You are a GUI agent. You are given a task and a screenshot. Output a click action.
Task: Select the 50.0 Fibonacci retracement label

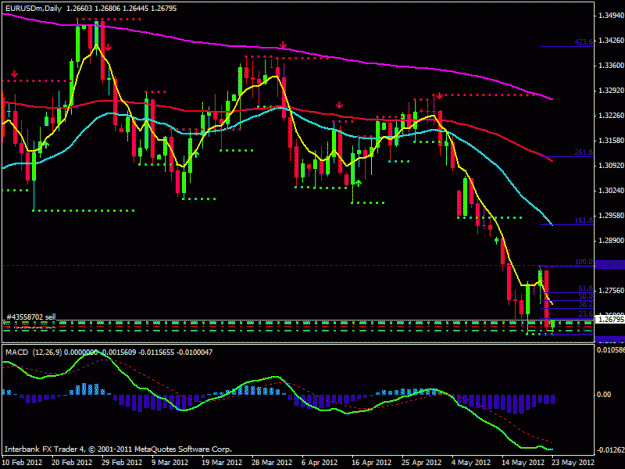click(x=585, y=296)
